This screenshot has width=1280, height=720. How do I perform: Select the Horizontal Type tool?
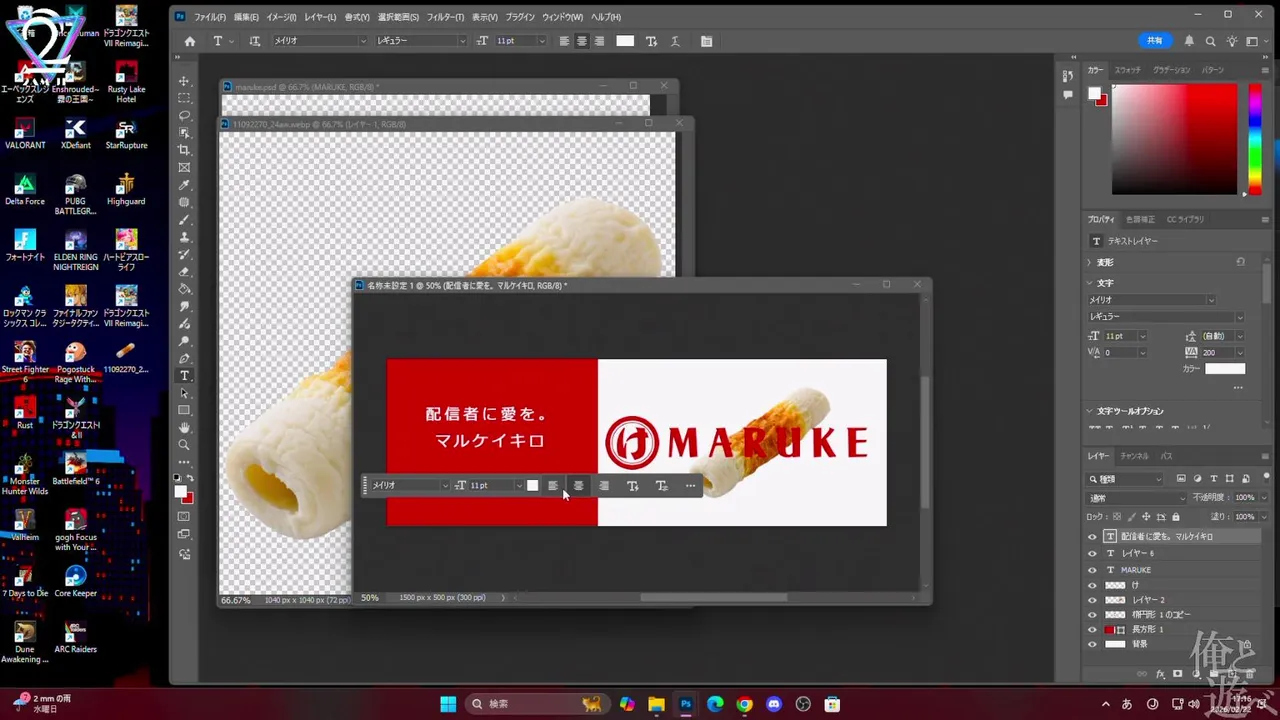pos(184,375)
